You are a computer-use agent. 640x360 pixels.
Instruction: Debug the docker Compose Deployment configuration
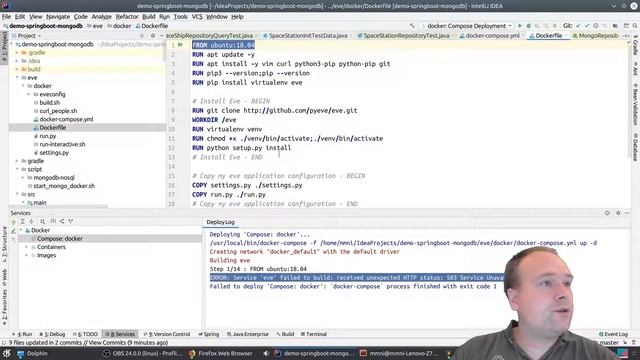pyautogui.click(x=529, y=26)
